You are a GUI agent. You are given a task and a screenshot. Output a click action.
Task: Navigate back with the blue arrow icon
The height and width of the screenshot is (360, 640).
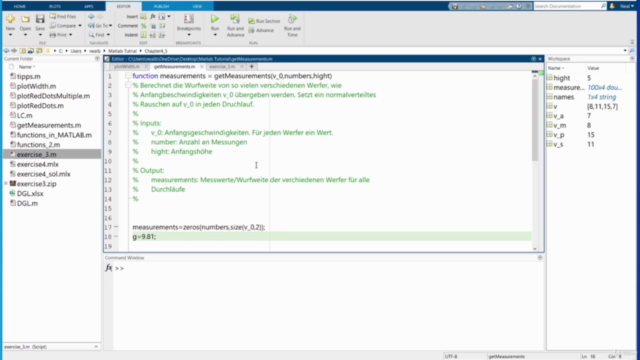tap(91, 16)
